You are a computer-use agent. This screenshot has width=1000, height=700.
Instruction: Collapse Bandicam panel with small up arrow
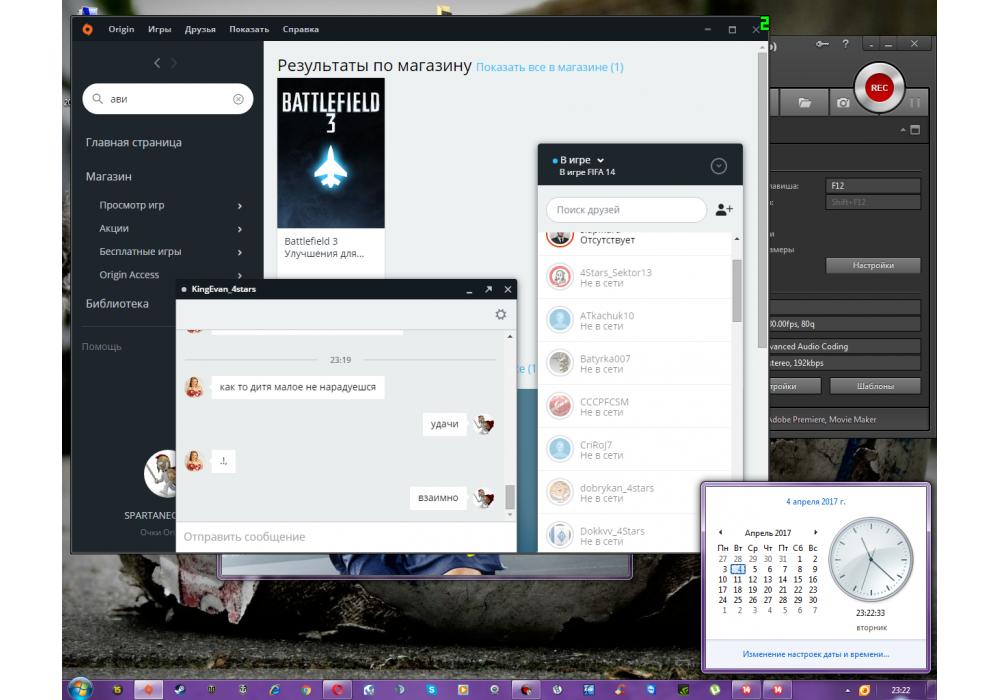point(903,130)
